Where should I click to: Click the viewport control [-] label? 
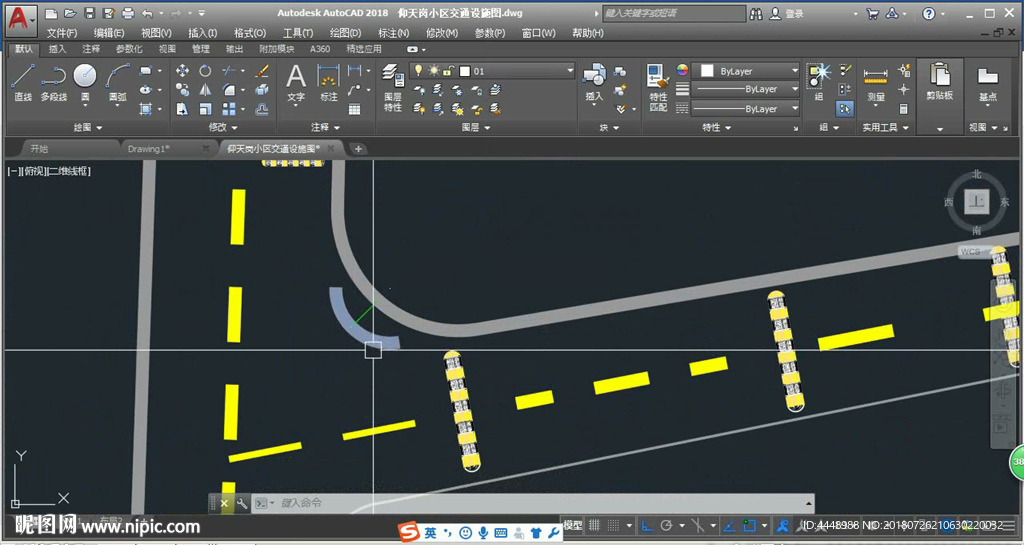[12, 171]
